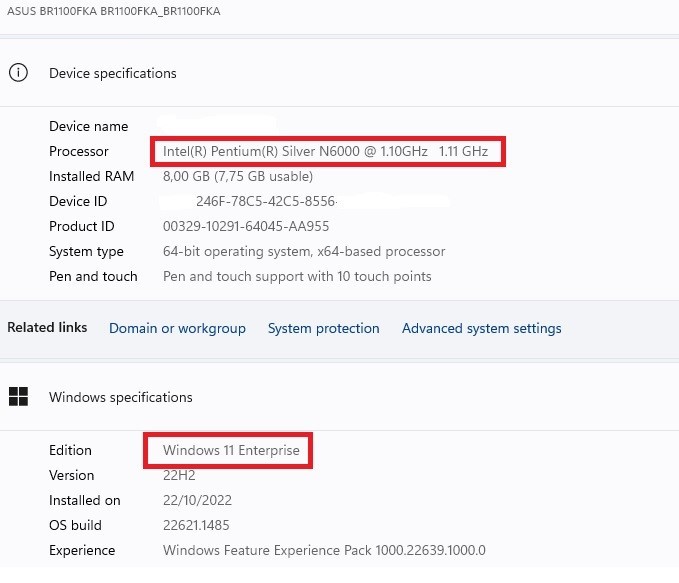This screenshot has height=583, width=679.
Task: Click the Processor label
Action: click(78, 151)
